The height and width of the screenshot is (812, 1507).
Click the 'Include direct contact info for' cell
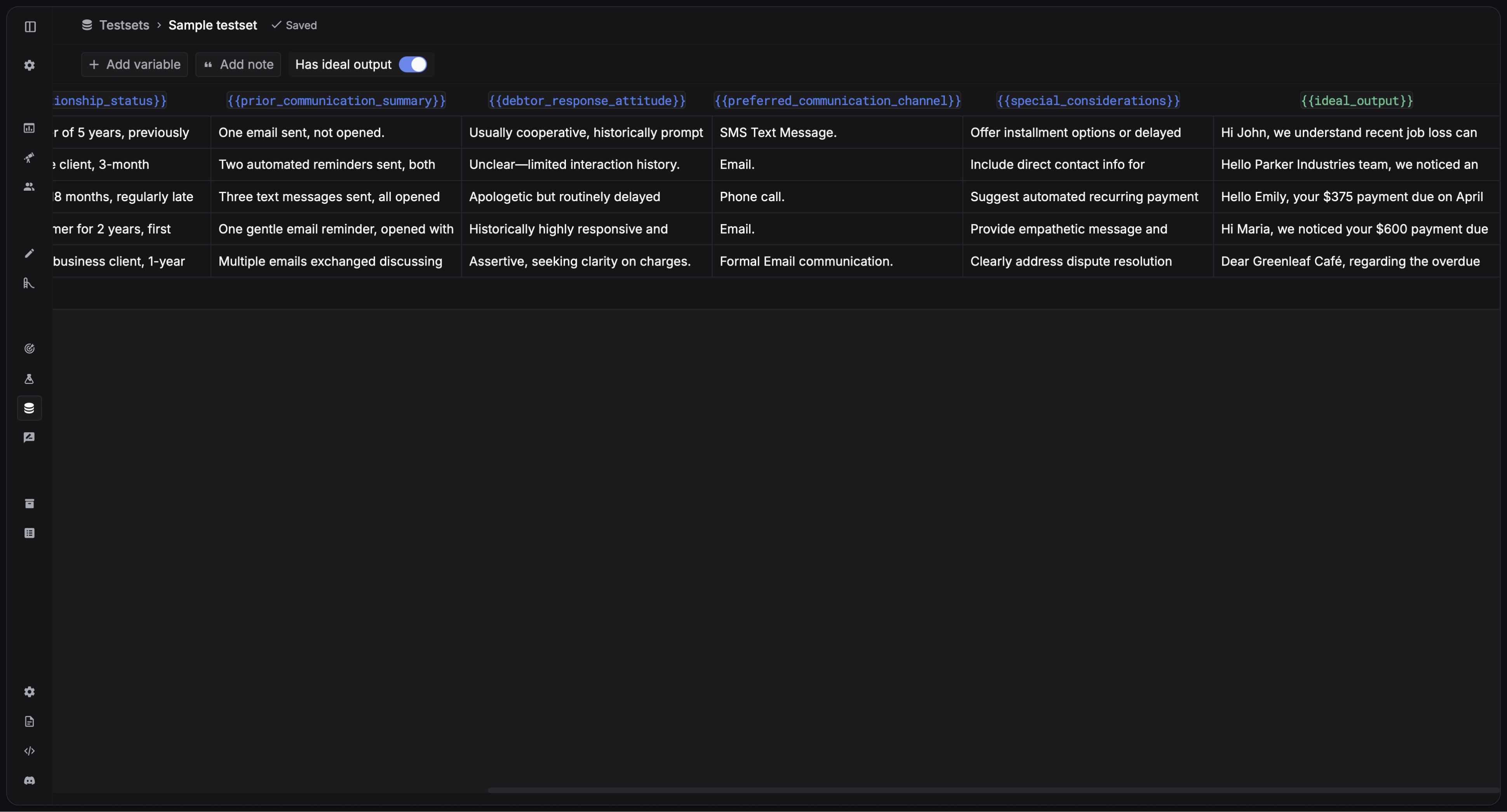(1088, 164)
